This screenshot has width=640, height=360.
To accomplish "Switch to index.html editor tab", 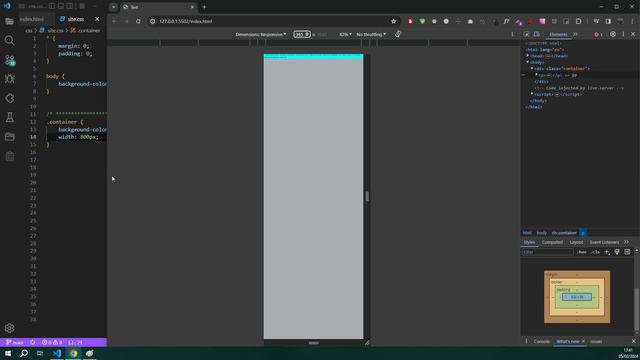I will (x=32, y=19).
